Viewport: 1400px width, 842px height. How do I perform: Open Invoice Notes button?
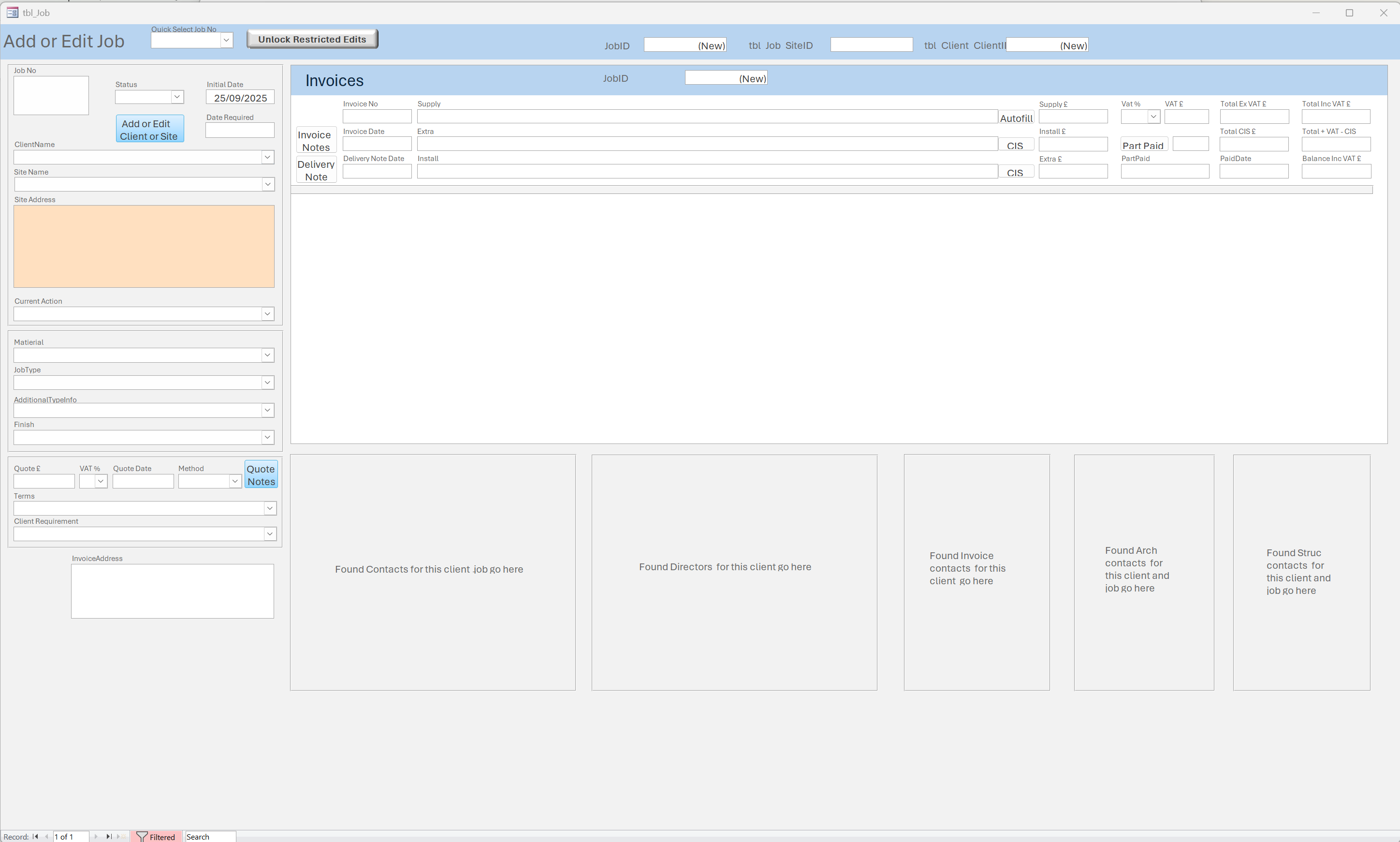point(315,141)
